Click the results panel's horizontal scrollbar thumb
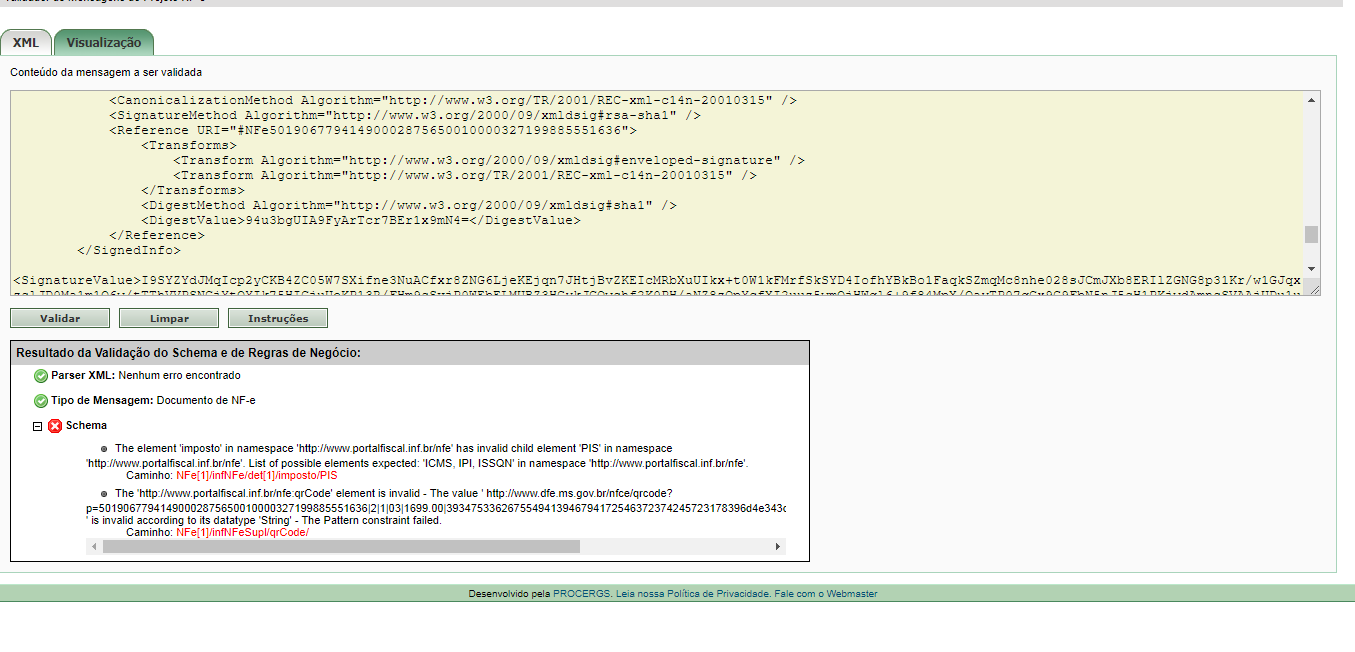This screenshot has width=1355, height=652. (342, 547)
